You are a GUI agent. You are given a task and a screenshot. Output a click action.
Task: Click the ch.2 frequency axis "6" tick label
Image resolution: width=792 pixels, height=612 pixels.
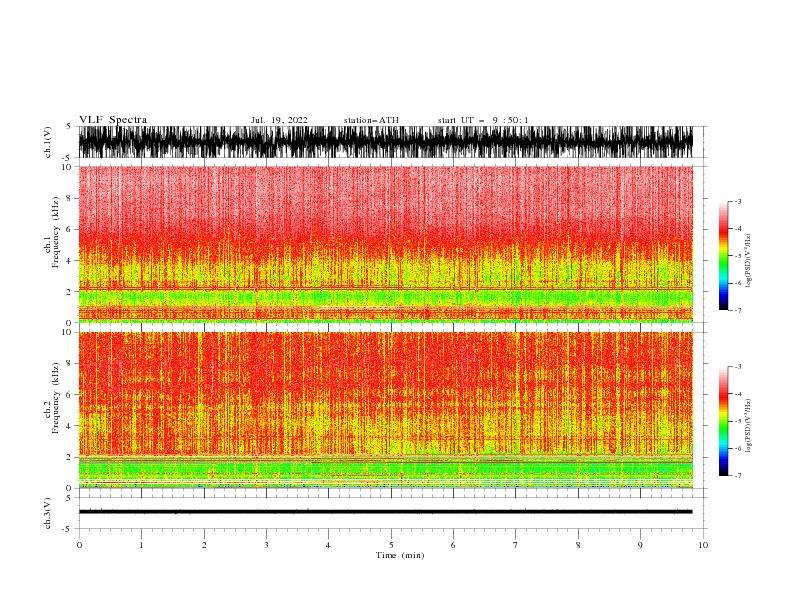[69, 394]
